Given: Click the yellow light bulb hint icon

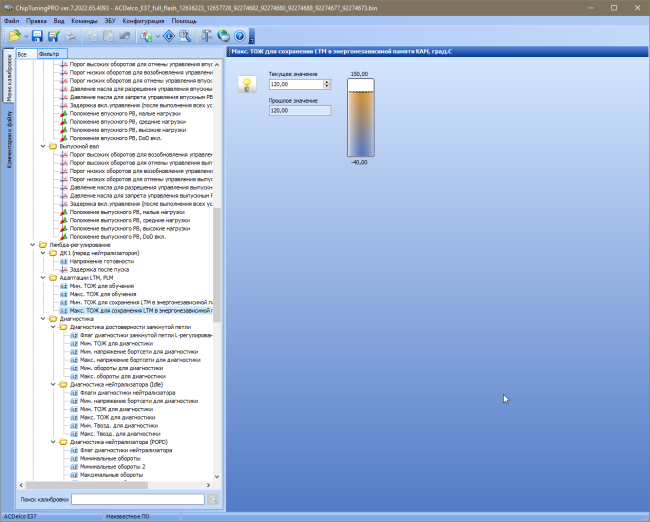Looking at the screenshot, I should 247,84.
